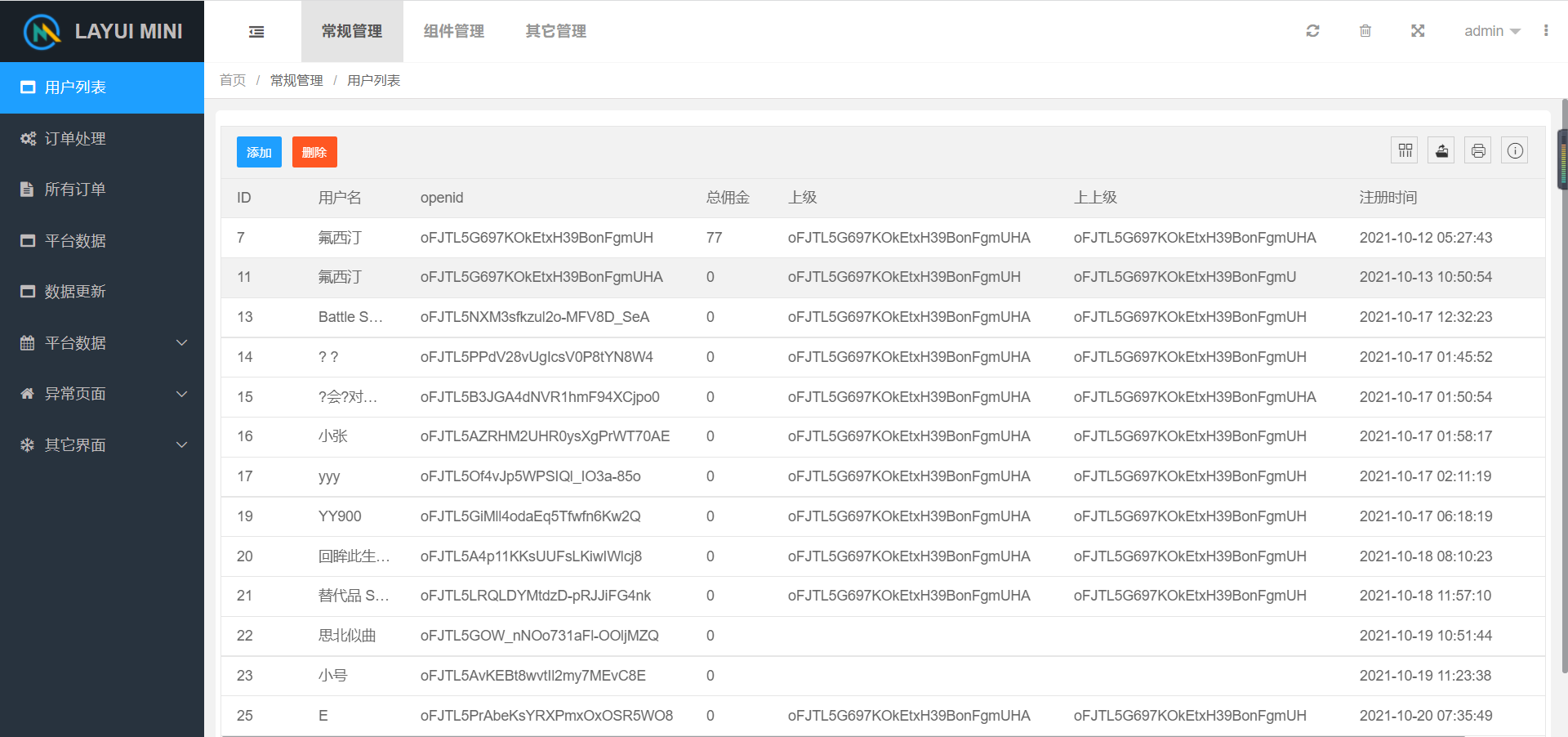Switch to the 其它管理 tab
Screen dimensions: 1568x737
pyautogui.click(x=556, y=31)
